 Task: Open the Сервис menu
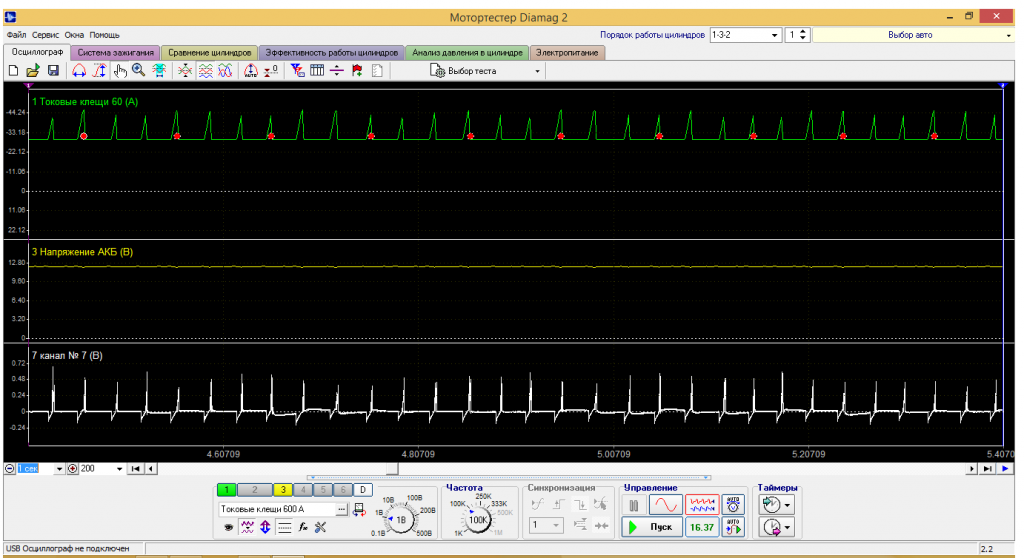click(x=45, y=35)
